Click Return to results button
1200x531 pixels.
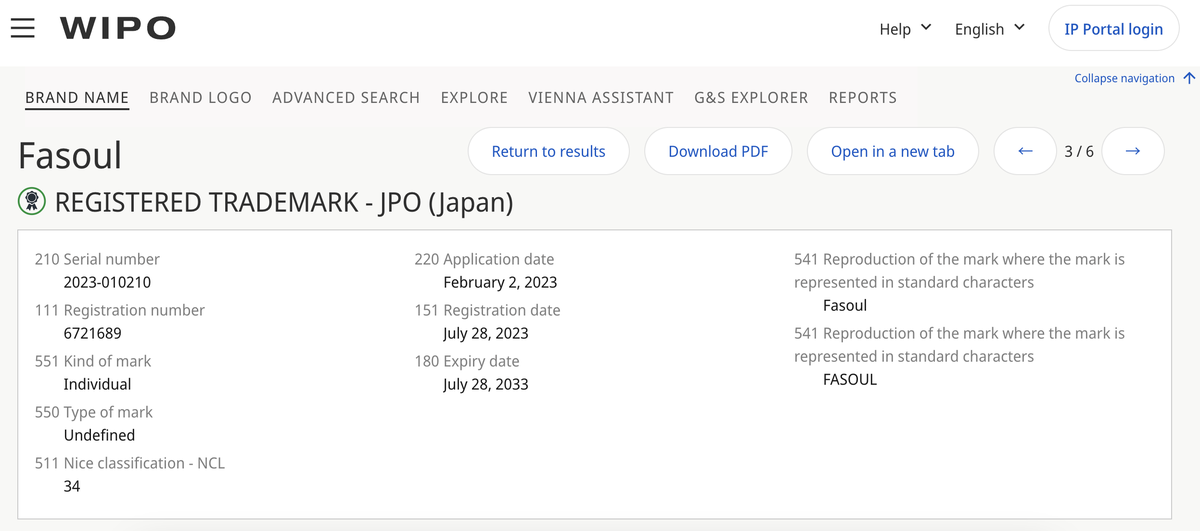pyautogui.click(x=549, y=151)
